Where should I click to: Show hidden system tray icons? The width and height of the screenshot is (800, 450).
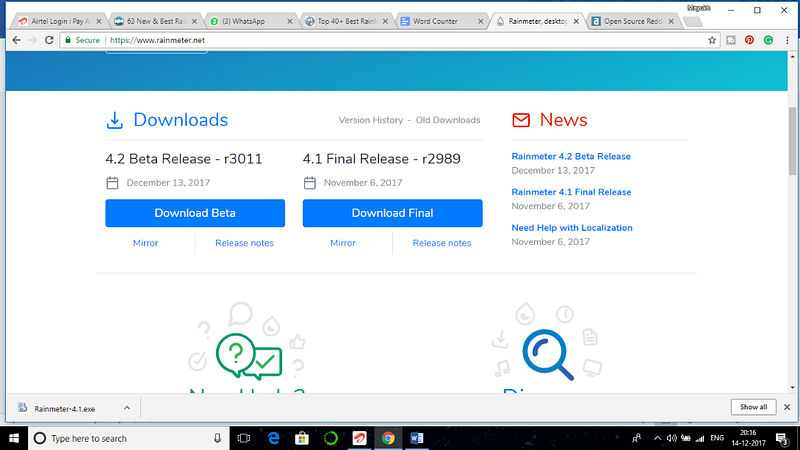point(657,438)
